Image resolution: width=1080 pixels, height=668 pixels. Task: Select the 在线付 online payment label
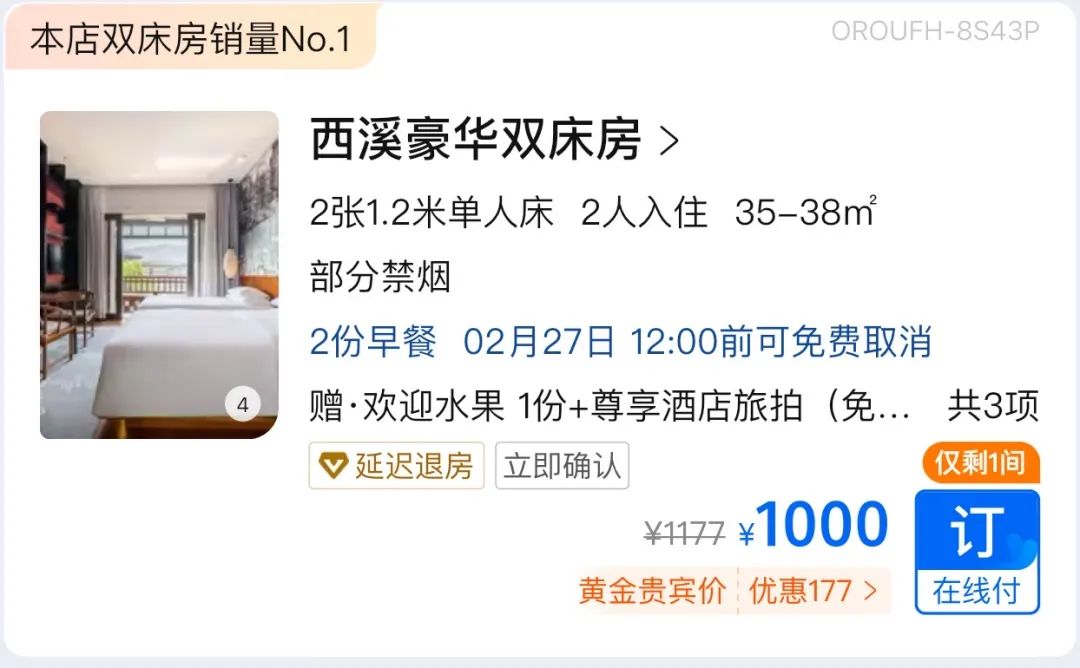pyautogui.click(x=977, y=591)
